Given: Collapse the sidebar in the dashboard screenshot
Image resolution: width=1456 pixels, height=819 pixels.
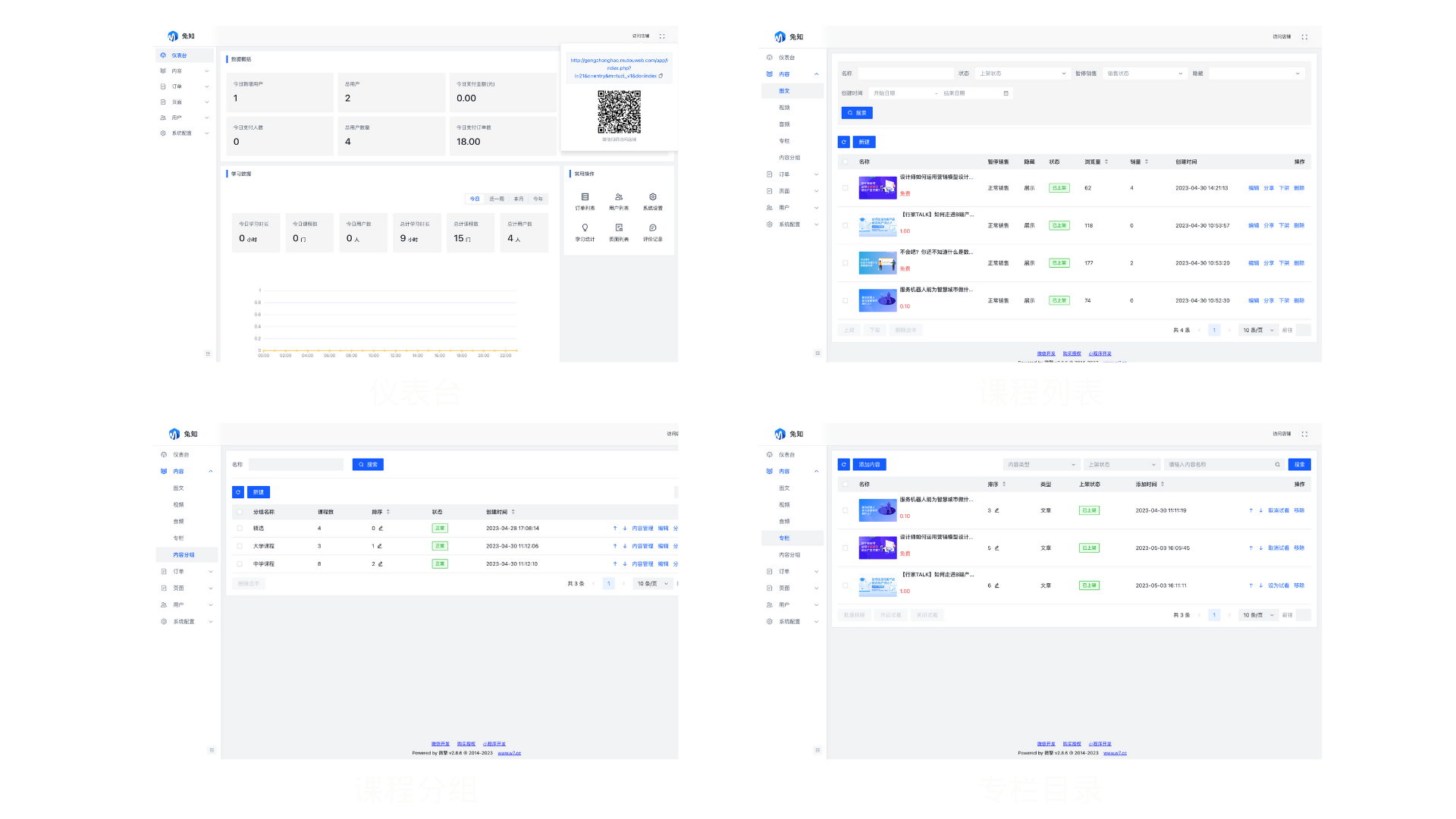Looking at the screenshot, I should [208, 353].
